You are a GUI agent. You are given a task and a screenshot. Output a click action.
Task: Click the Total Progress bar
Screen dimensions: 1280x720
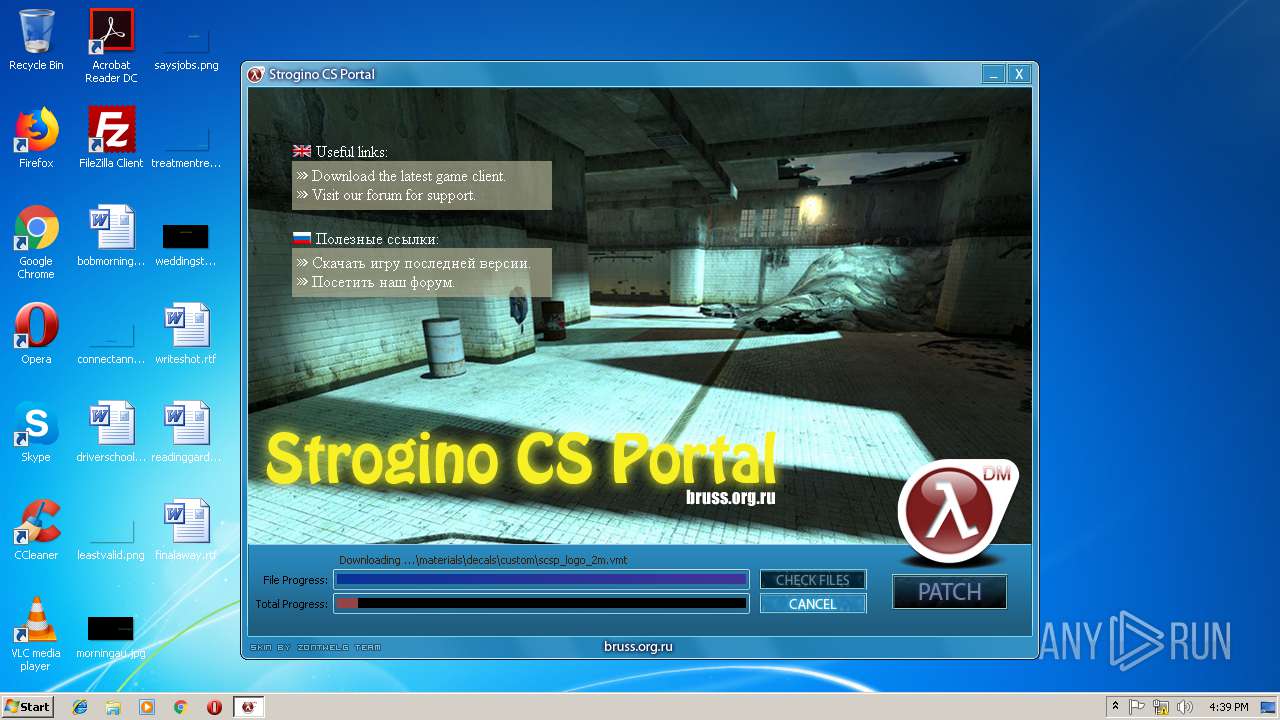point(541,603)
